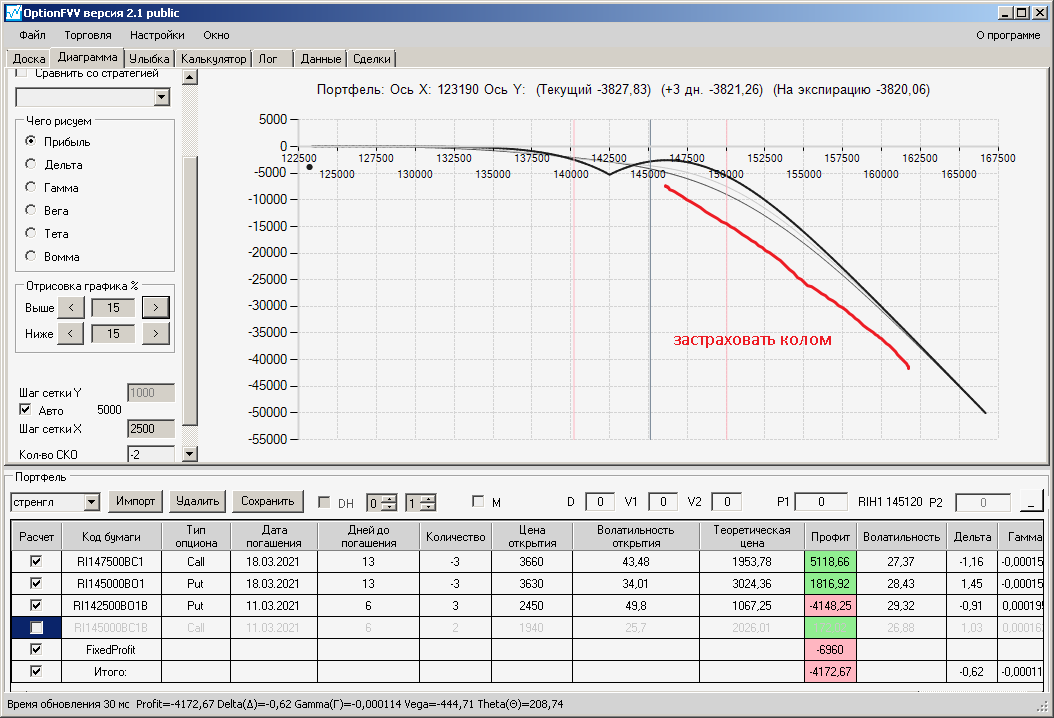Click the red Итого profit cell -4172,67
The width and height of the screenshot is (1054, 718).
(x=830, y=671)
